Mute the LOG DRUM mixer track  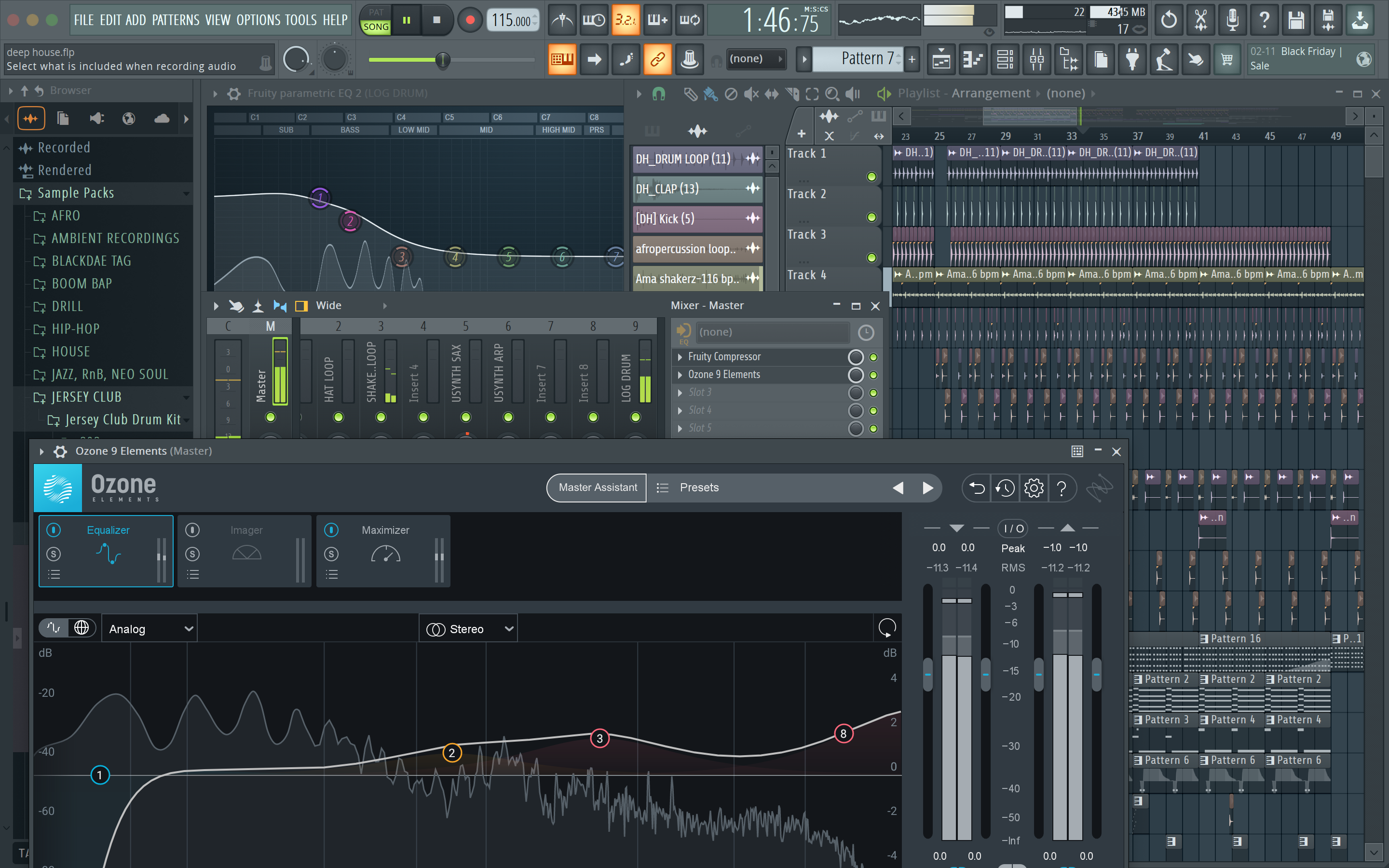tap(635, 417)
